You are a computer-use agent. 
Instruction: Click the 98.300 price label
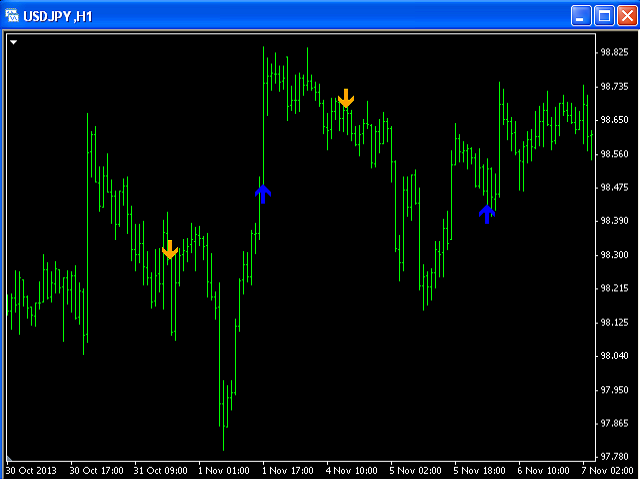(x=614, y=255)
